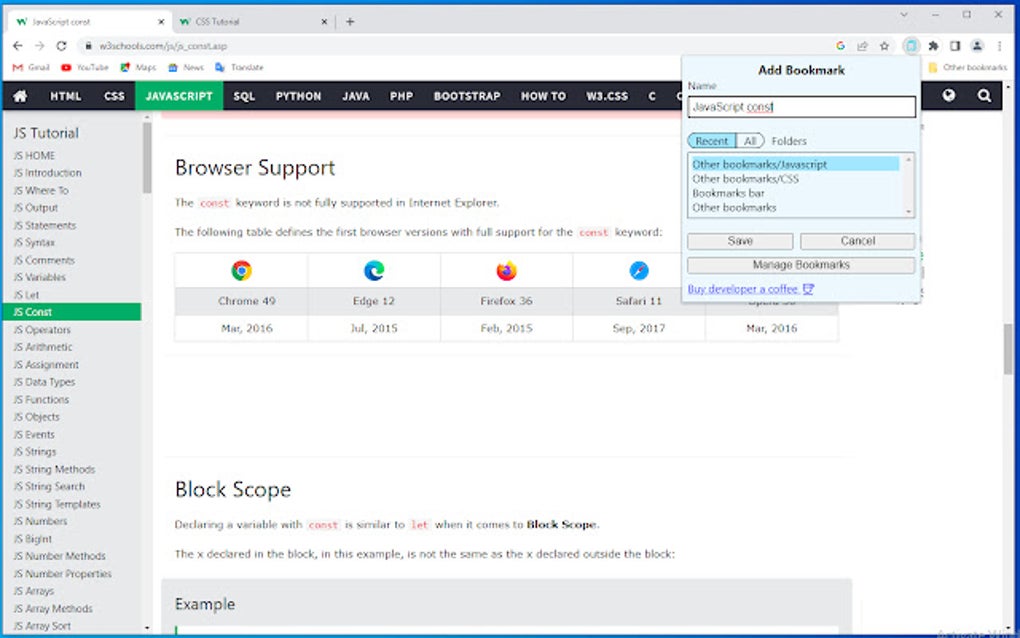Click the Name input field in Add Bookmark

click(800, 106)
